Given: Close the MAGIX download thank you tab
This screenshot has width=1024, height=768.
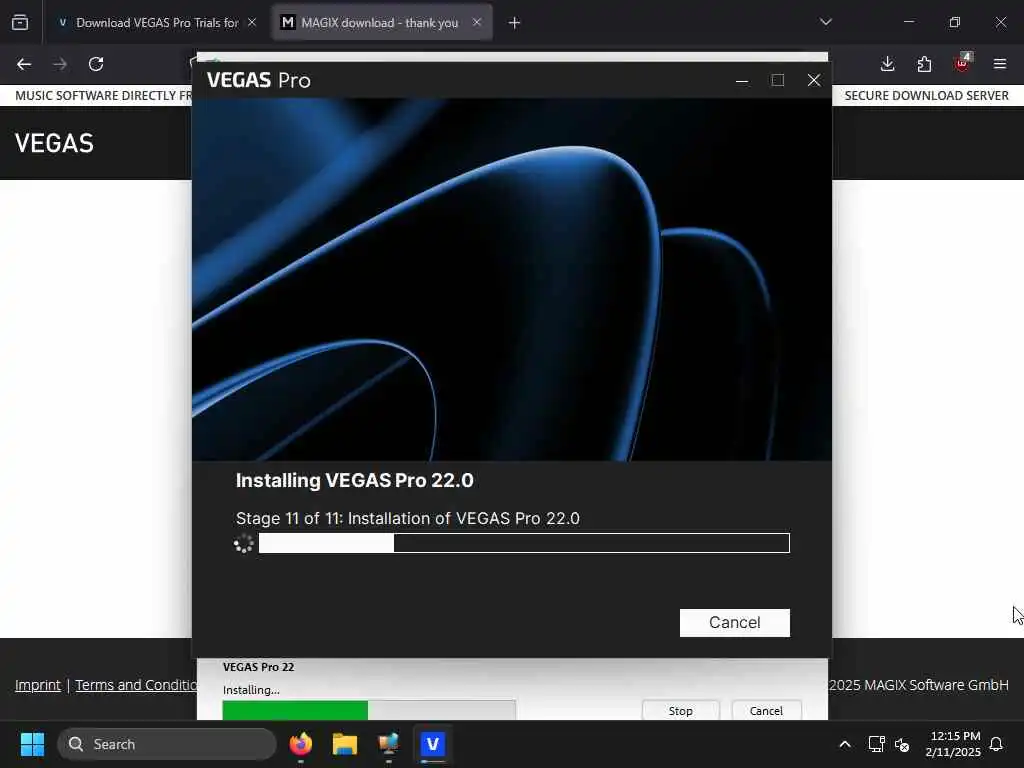Looking at the screenshot, I should 477,23.
